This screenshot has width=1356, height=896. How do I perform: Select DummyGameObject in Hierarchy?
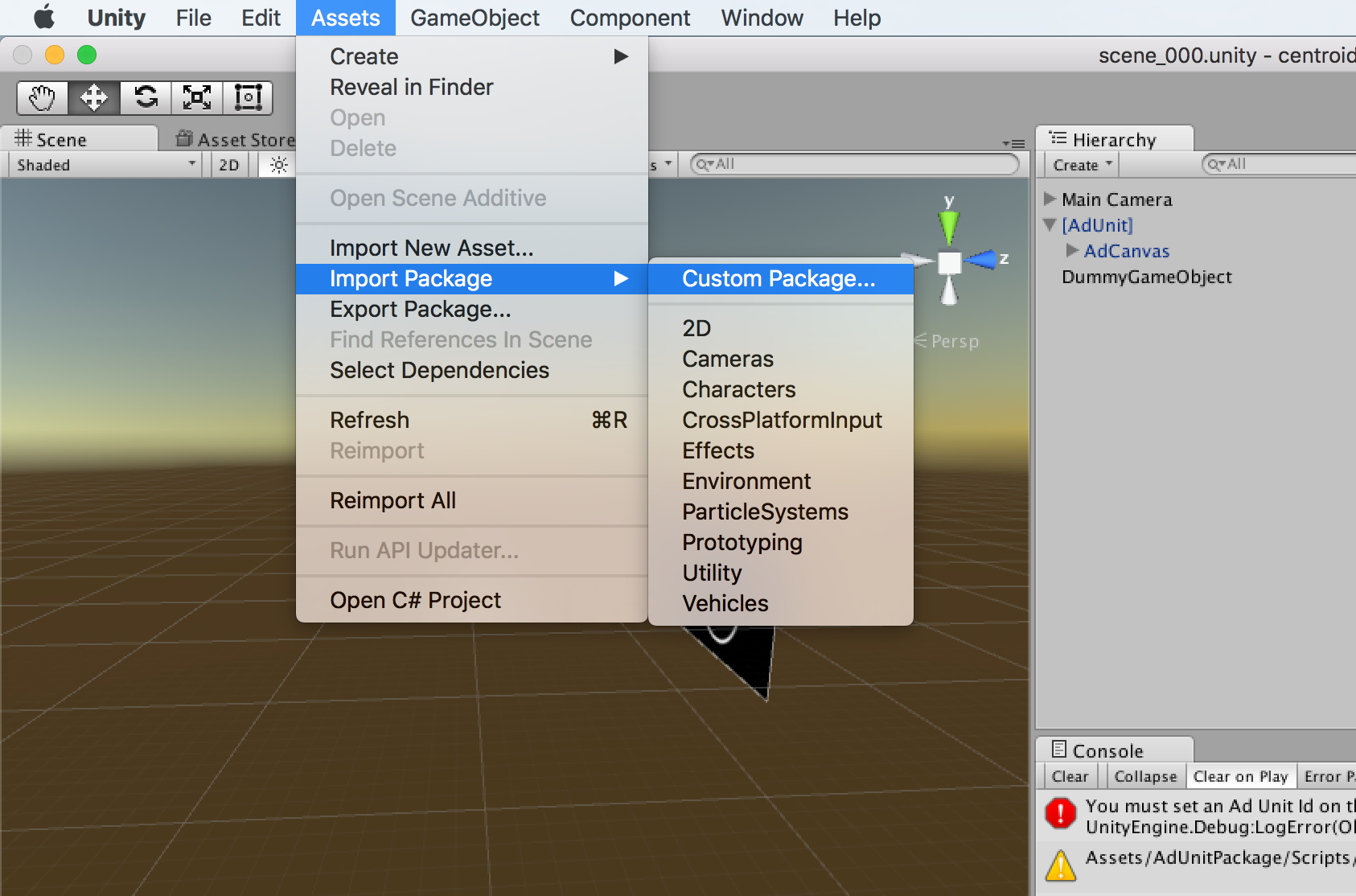click(x=1147, y=277)
